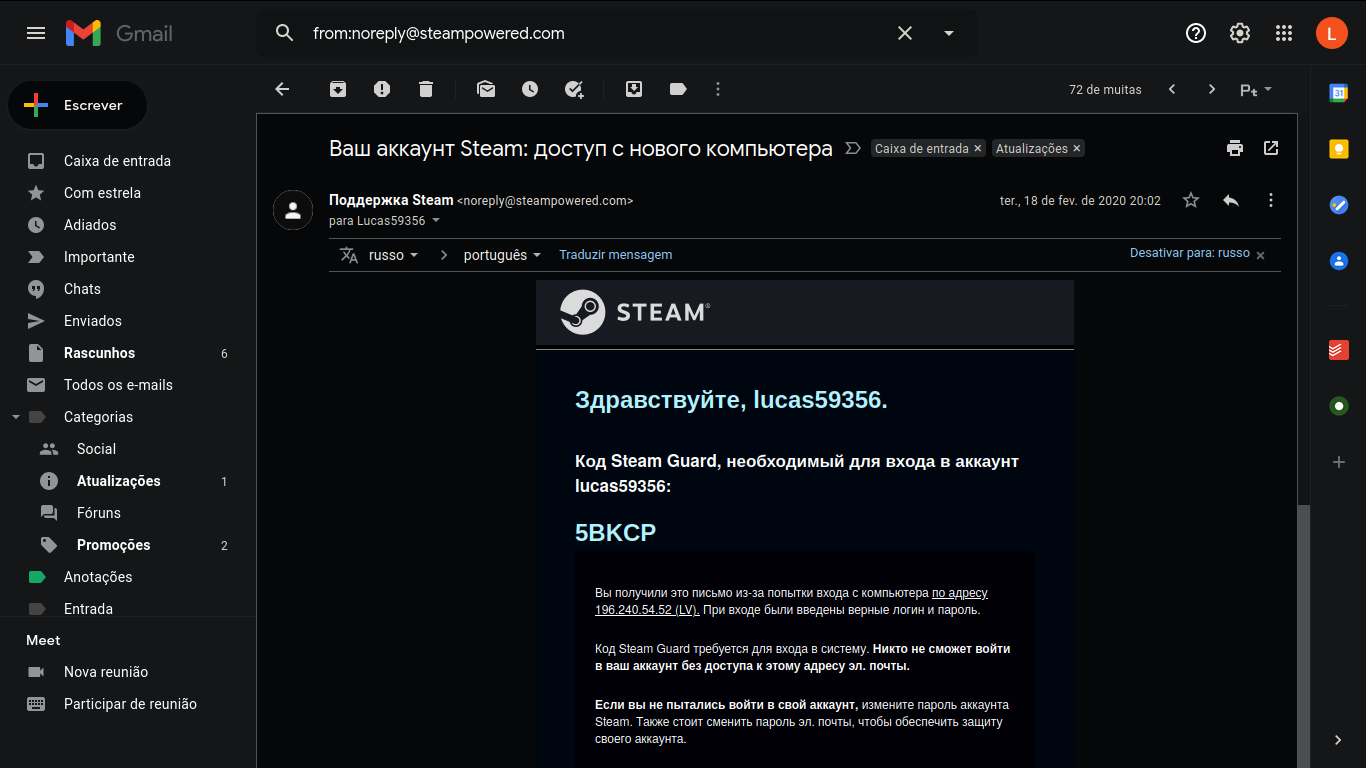
Task: Clear the search query with the X
Action: (x=905, y=33)
